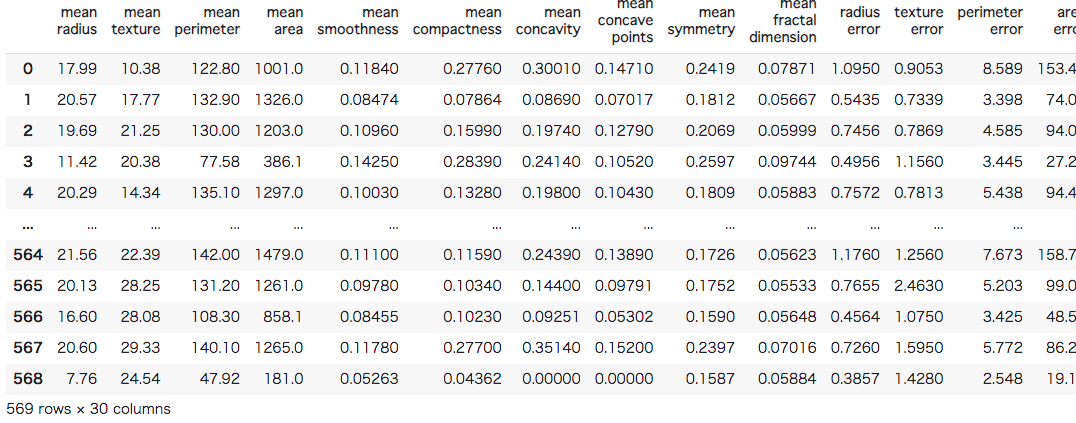Viewport: 1076px width, 423px height.
Task: Click the ellipsis under the mean area column
Action: 294,224
